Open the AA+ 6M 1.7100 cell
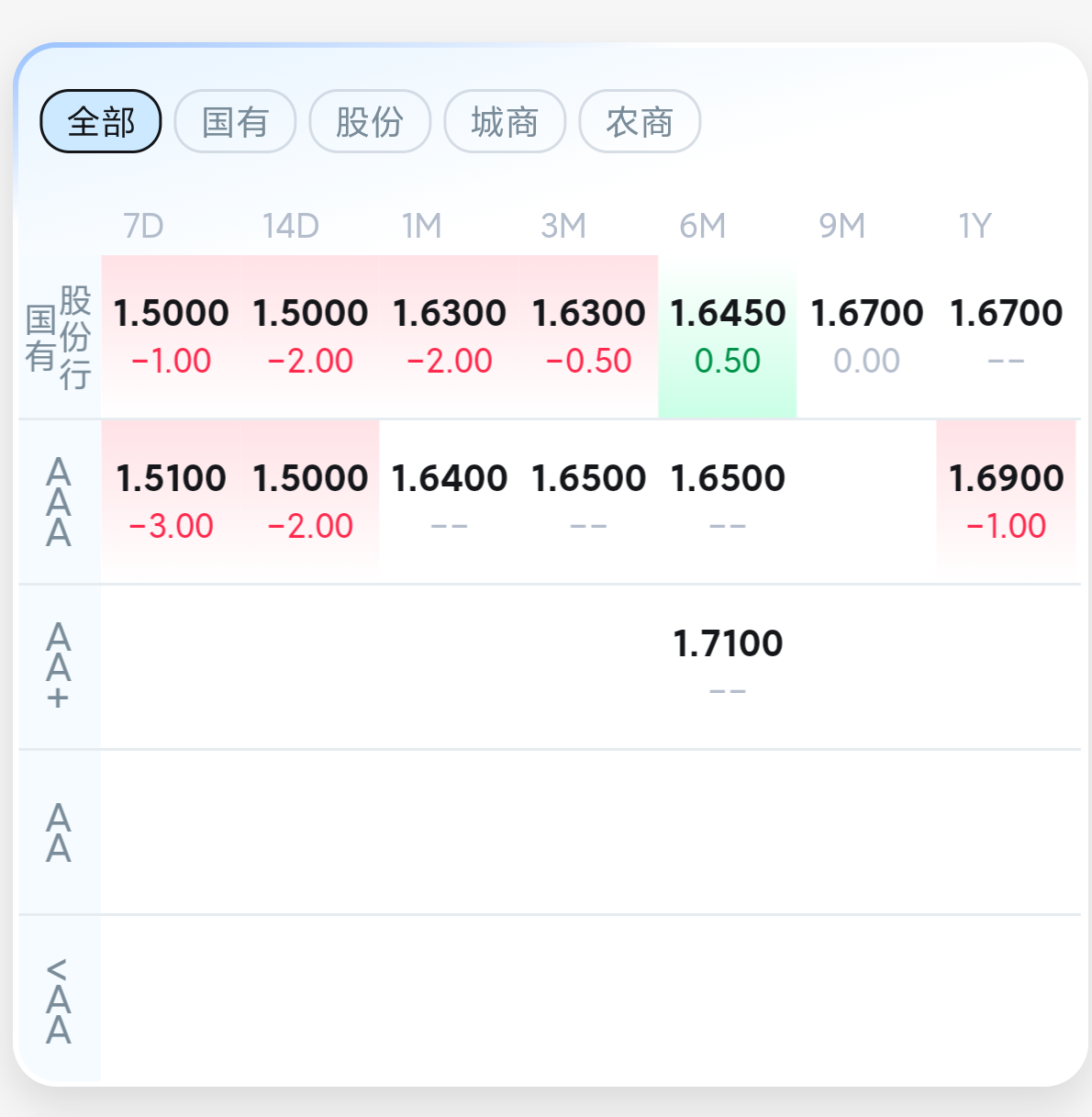The image size is (1092, 1117). 728,667
